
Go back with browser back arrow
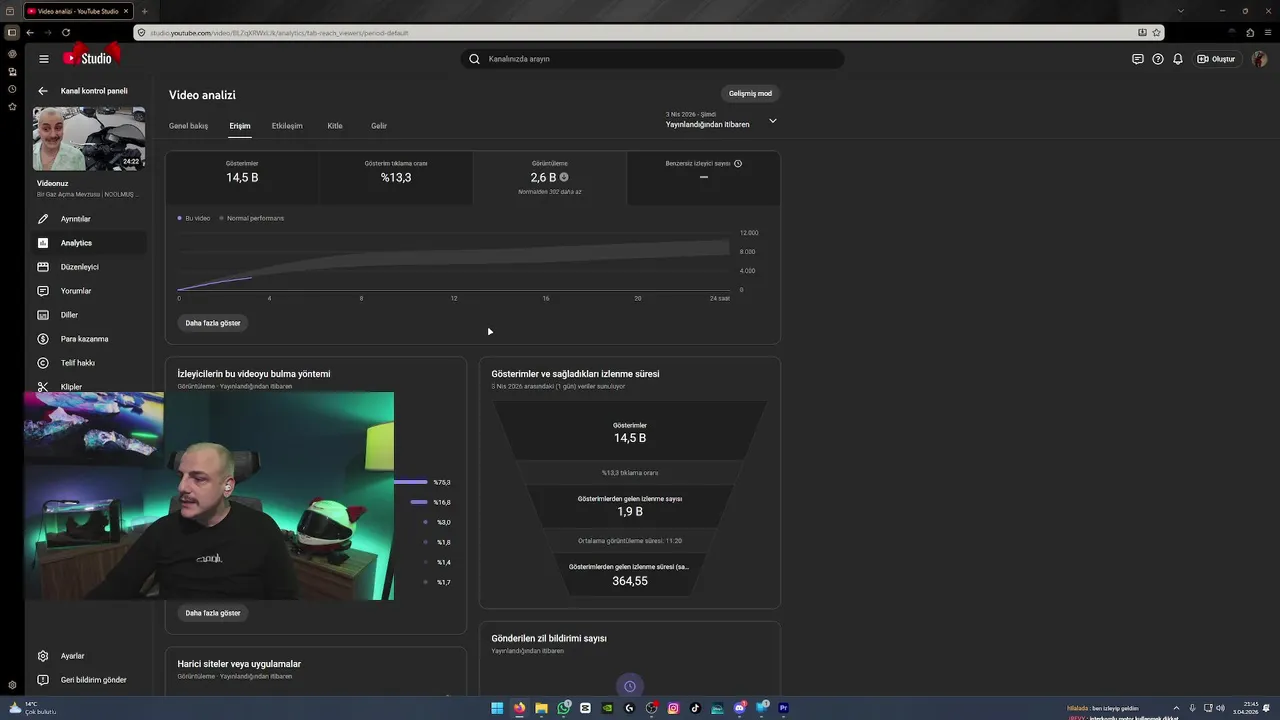pyautogui.click(x=30, y=32)
